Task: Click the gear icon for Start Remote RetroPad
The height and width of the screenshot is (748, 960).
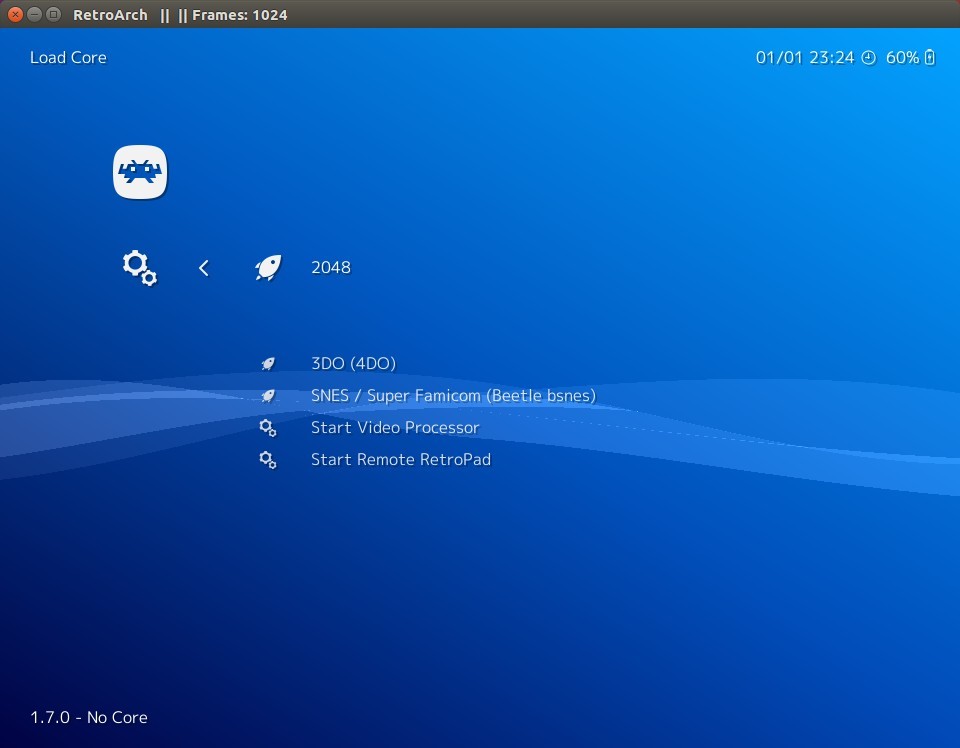Action: 267,459
